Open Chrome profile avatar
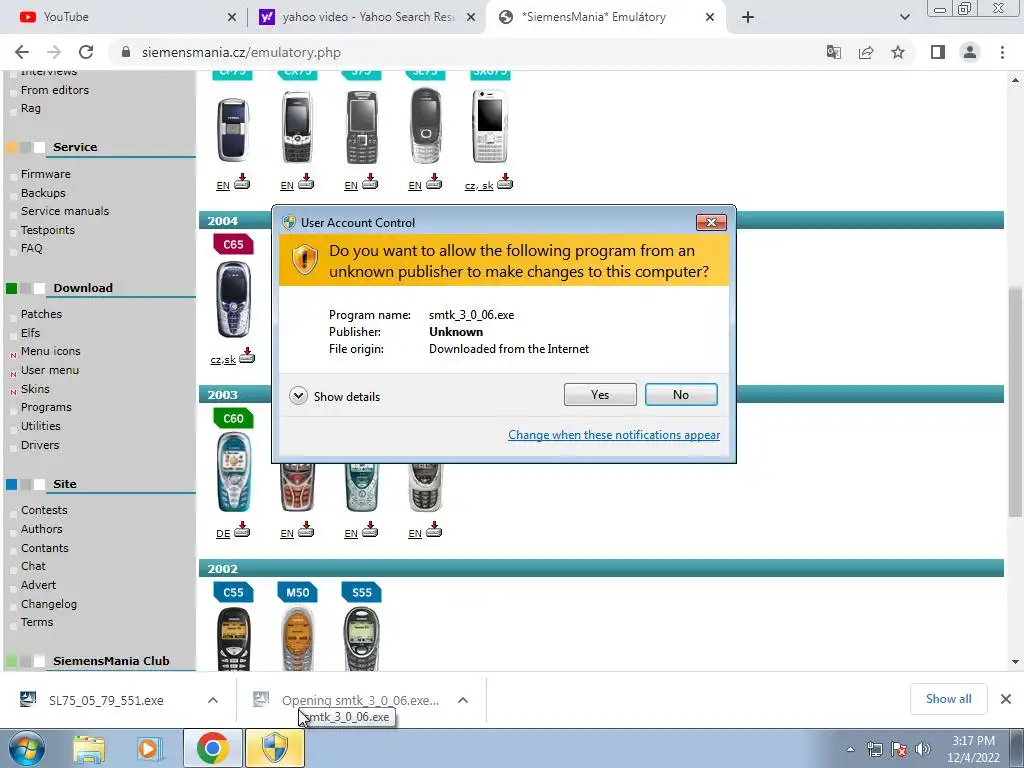This screenshot has width=1024, height=768. point(970,52)
